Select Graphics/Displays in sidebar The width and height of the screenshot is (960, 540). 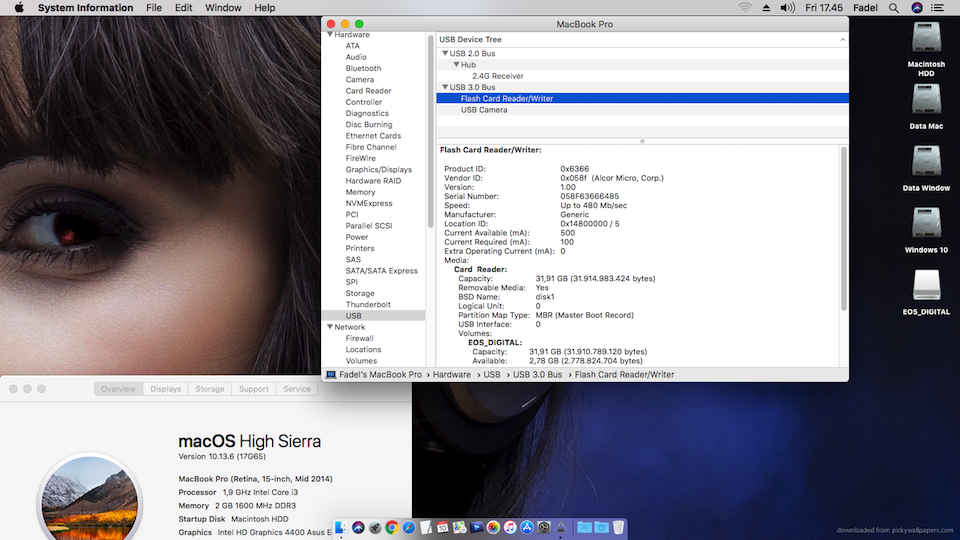point(378,170)
